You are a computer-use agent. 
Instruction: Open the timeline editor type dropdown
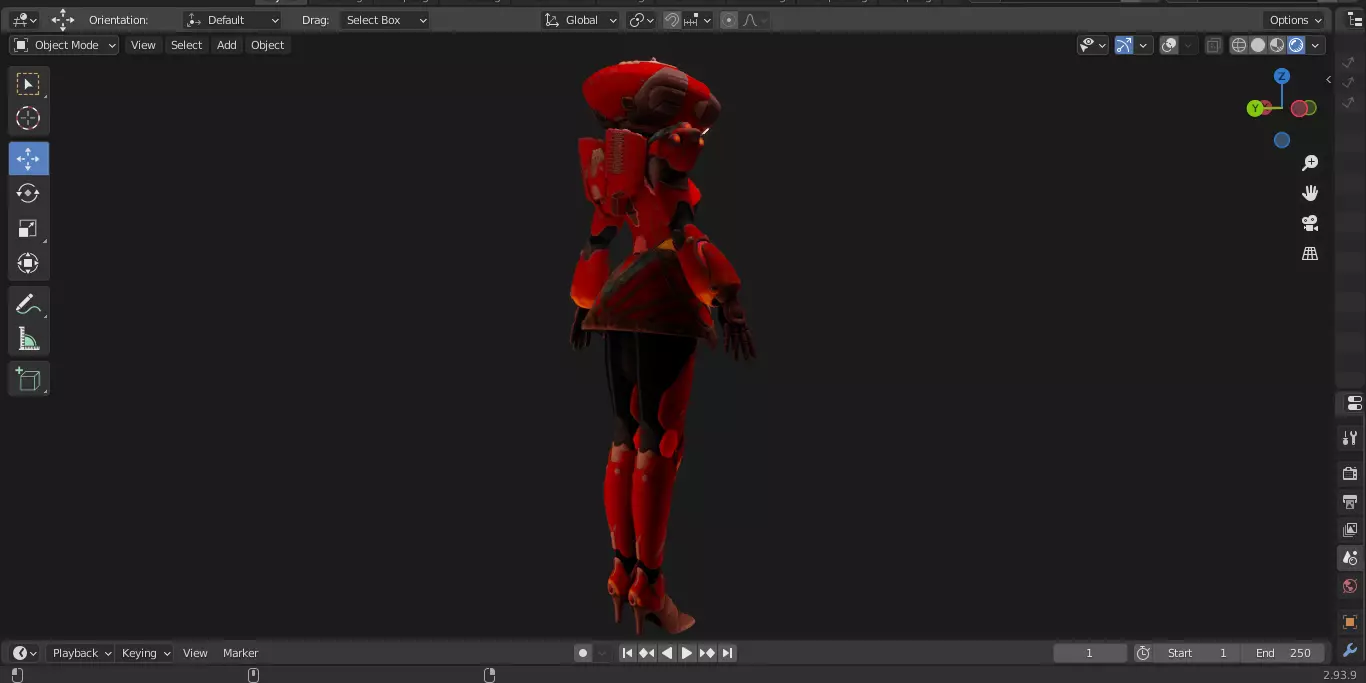24,653
